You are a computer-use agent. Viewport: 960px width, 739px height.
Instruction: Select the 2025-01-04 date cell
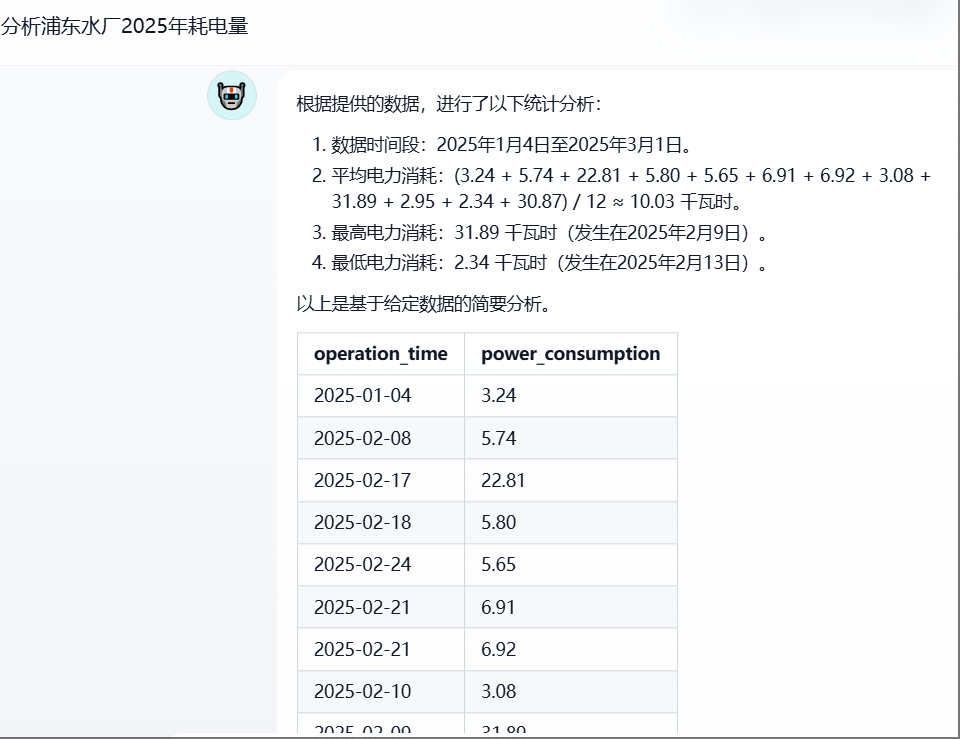362,396
